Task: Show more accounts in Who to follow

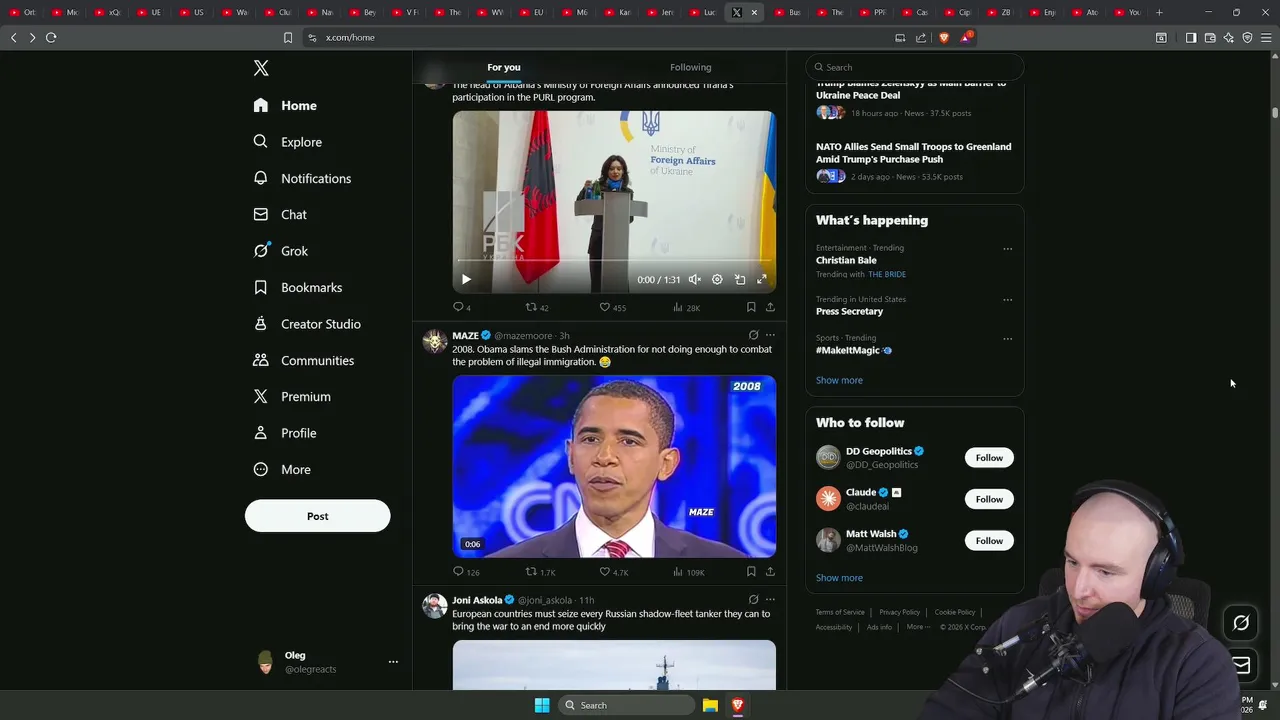Action: pos(839,578)
